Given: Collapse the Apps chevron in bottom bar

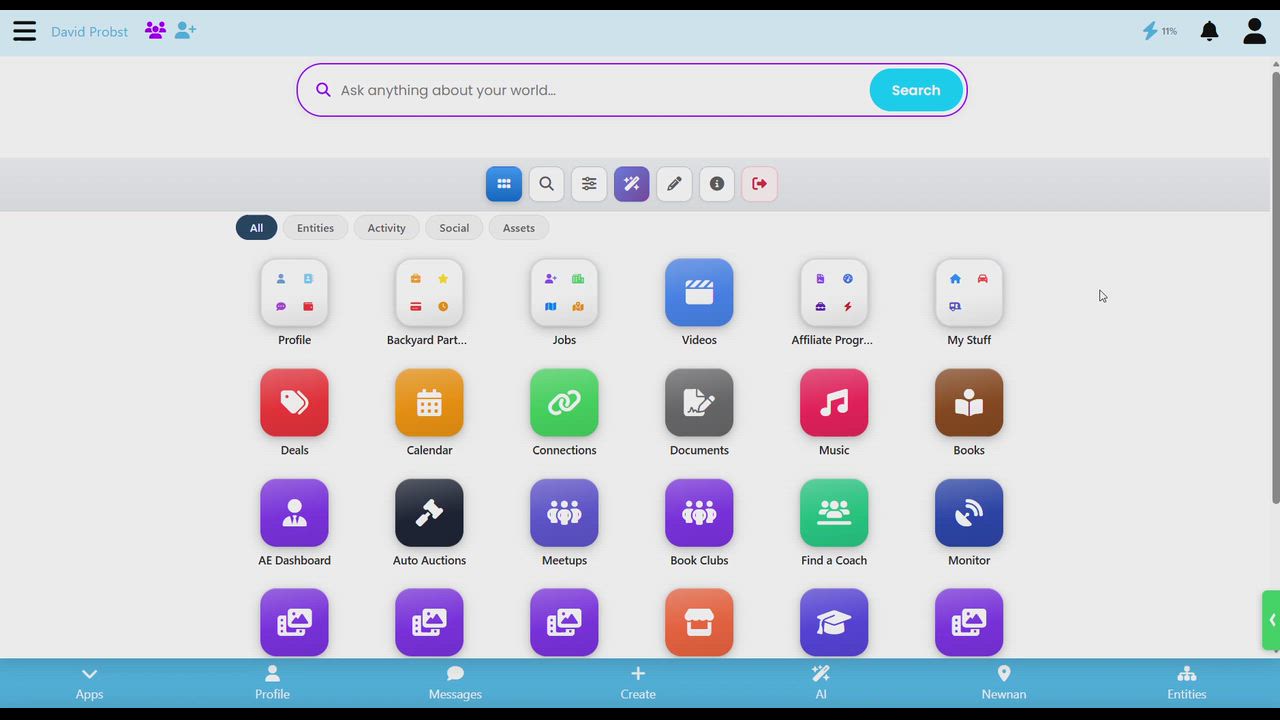Looking at the screenshot, I should (89, 683).
